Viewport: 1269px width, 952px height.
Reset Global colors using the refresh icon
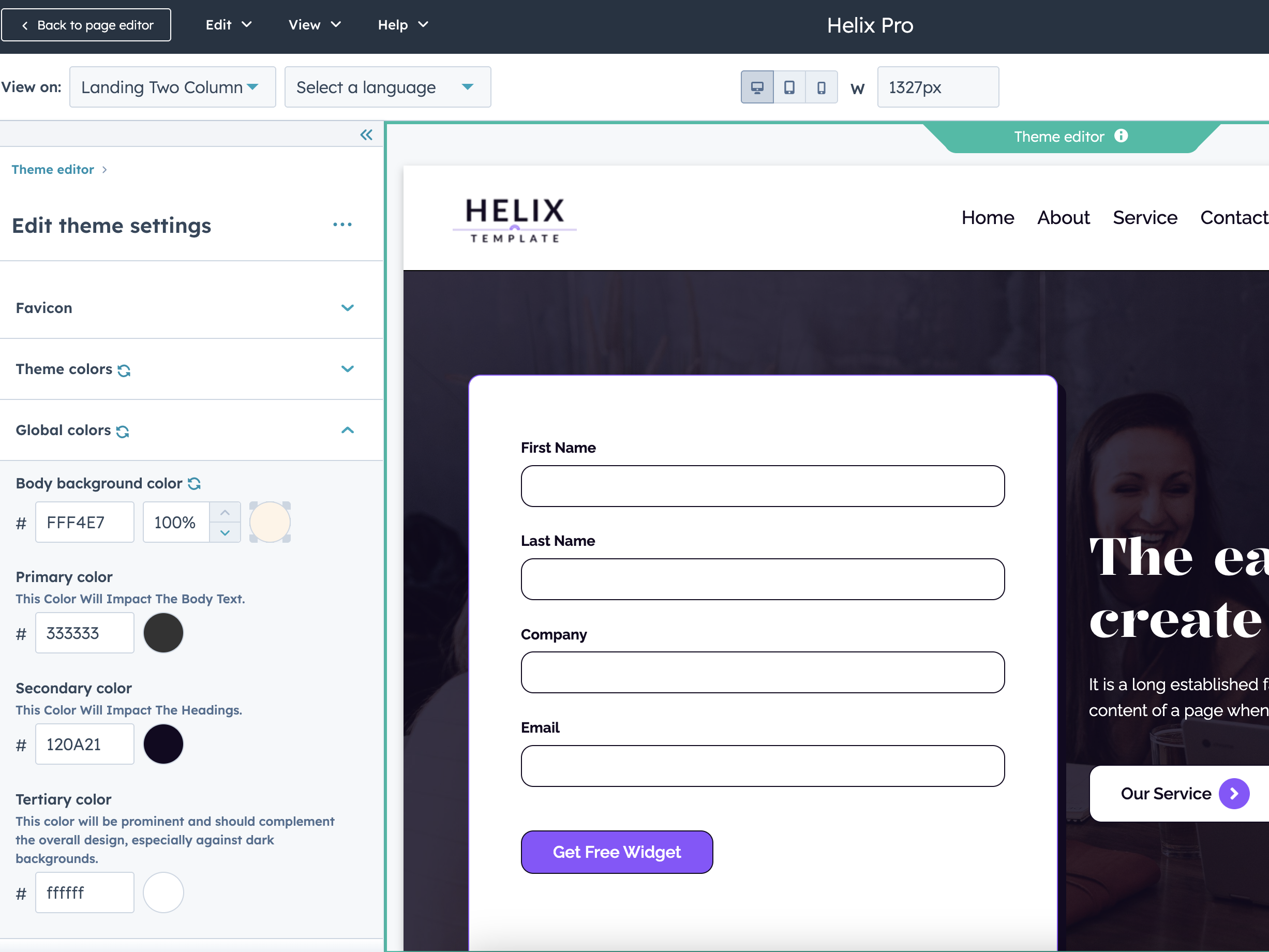coord(123,432)
